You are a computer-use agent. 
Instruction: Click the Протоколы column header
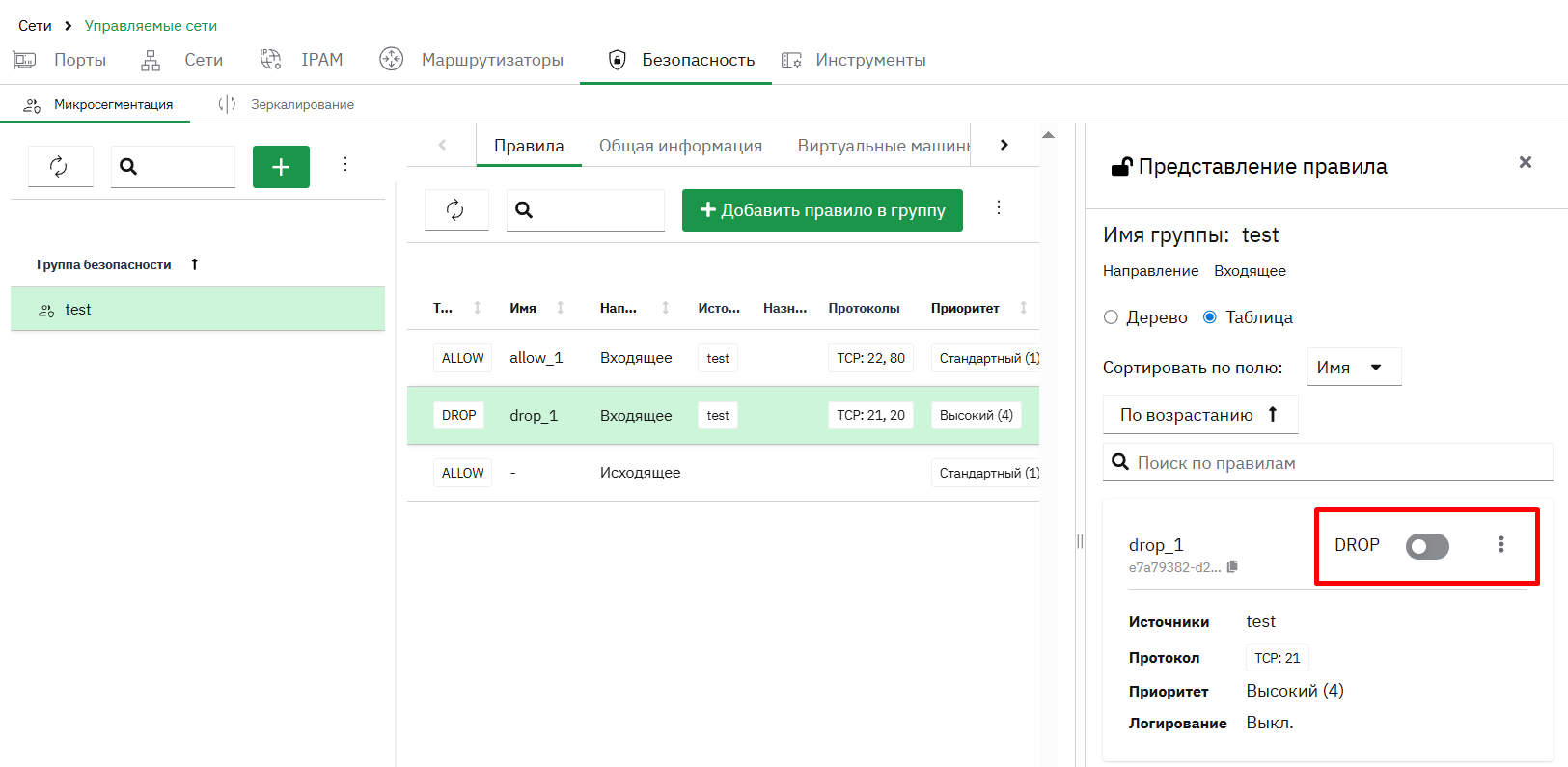coord(864,308)
